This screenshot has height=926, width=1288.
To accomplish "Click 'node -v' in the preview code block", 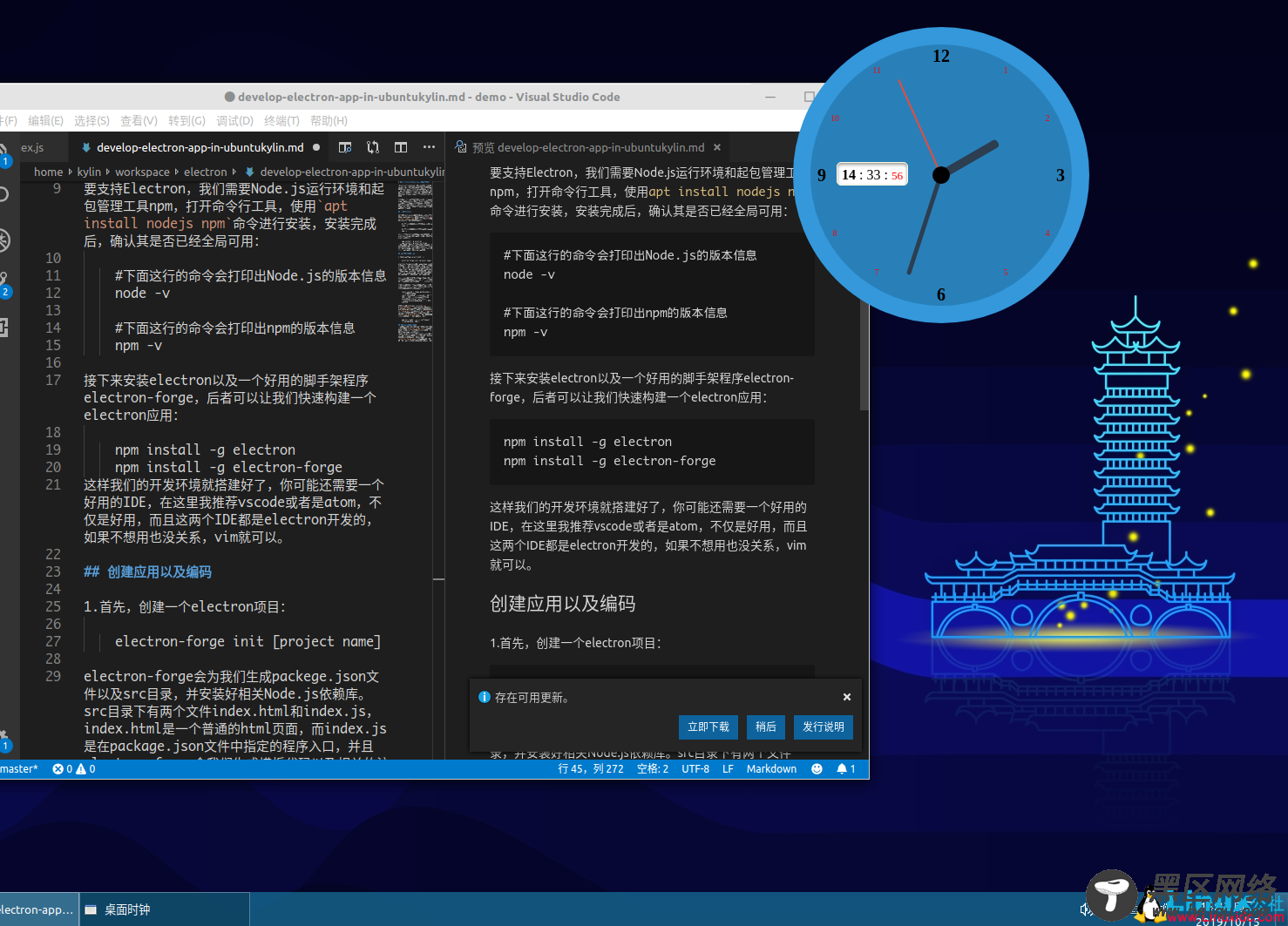I will coord(529,274).
